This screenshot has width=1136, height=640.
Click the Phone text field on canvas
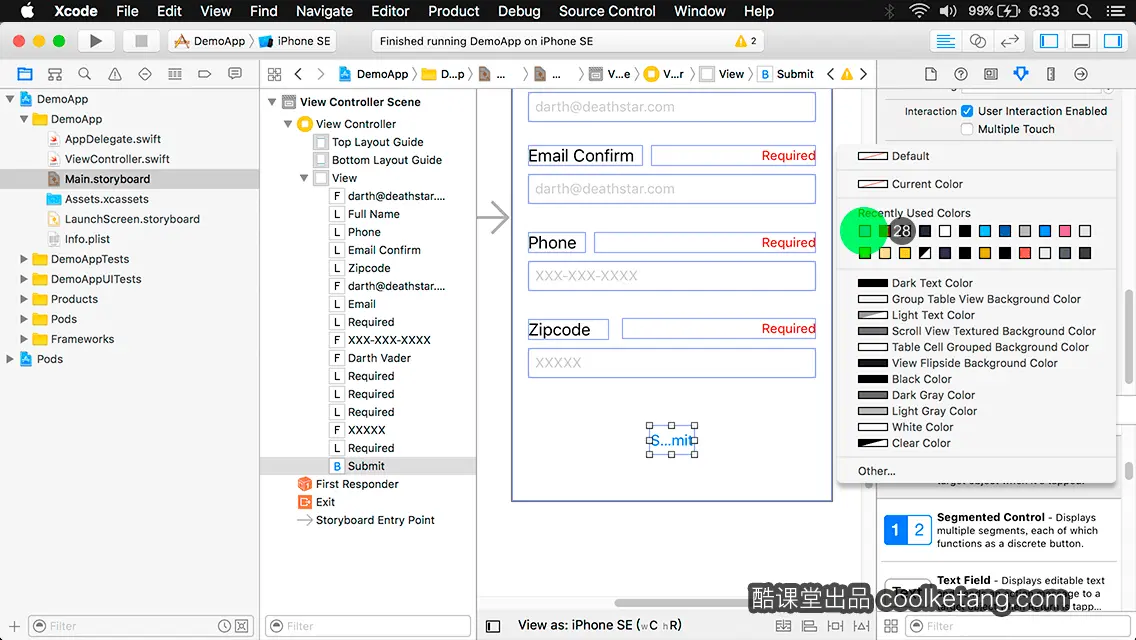click(x=672, y=276)
